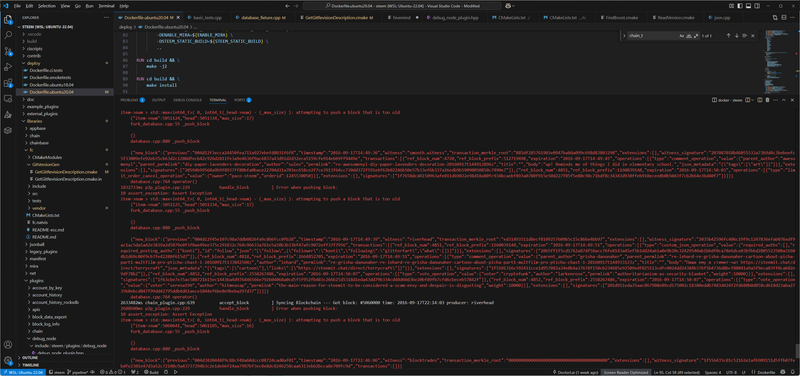The width and height of the screenshot is (800, 376).
Task: Expand the Outline section
Action: click(64, 358)
